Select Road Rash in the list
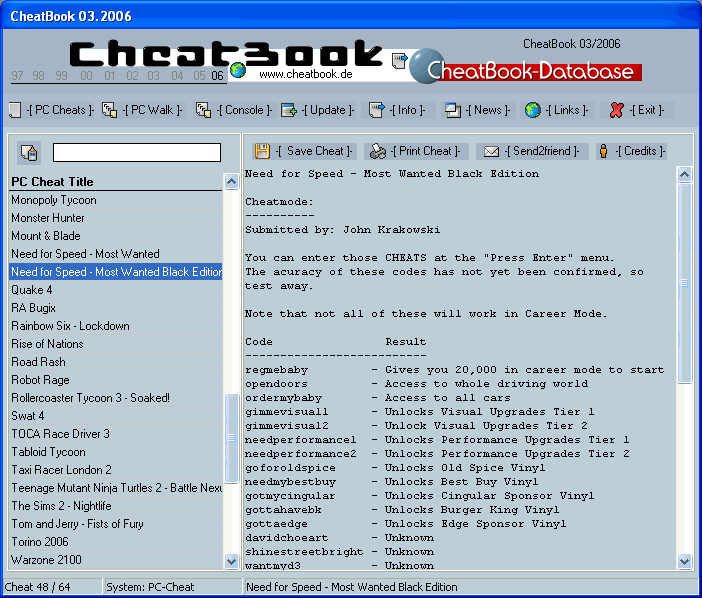This screenshot has width=702, height=598. coord(116,362)
